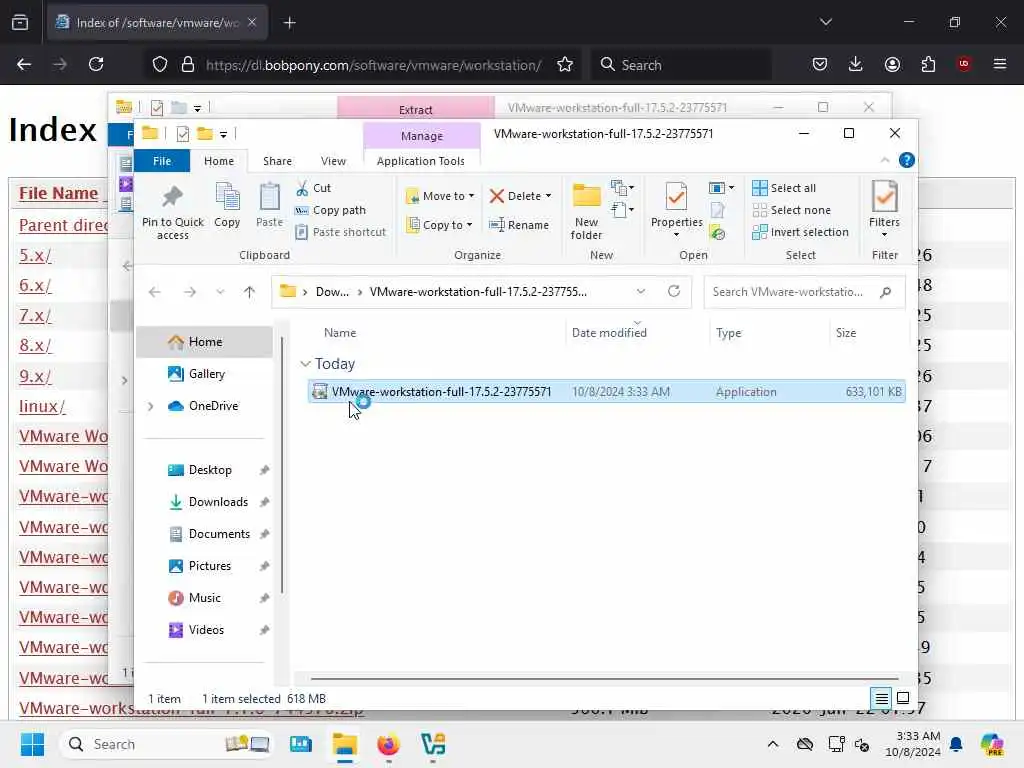Click address bar history dropdown chevron
This screenshot has height=768, width=1024.
[x=641, y=291]
